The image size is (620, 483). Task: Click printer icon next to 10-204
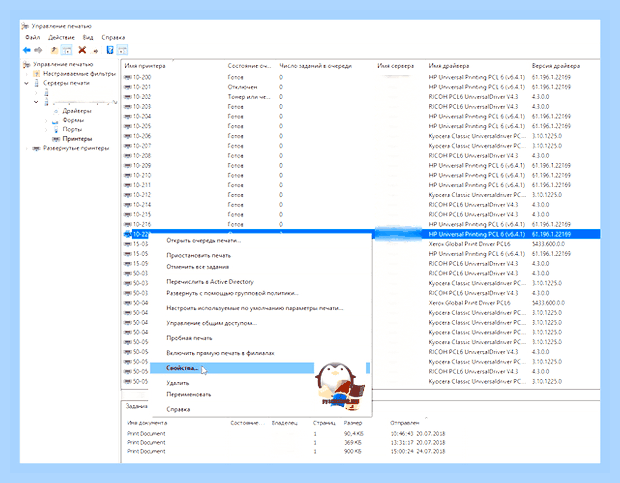click(128, 117)
